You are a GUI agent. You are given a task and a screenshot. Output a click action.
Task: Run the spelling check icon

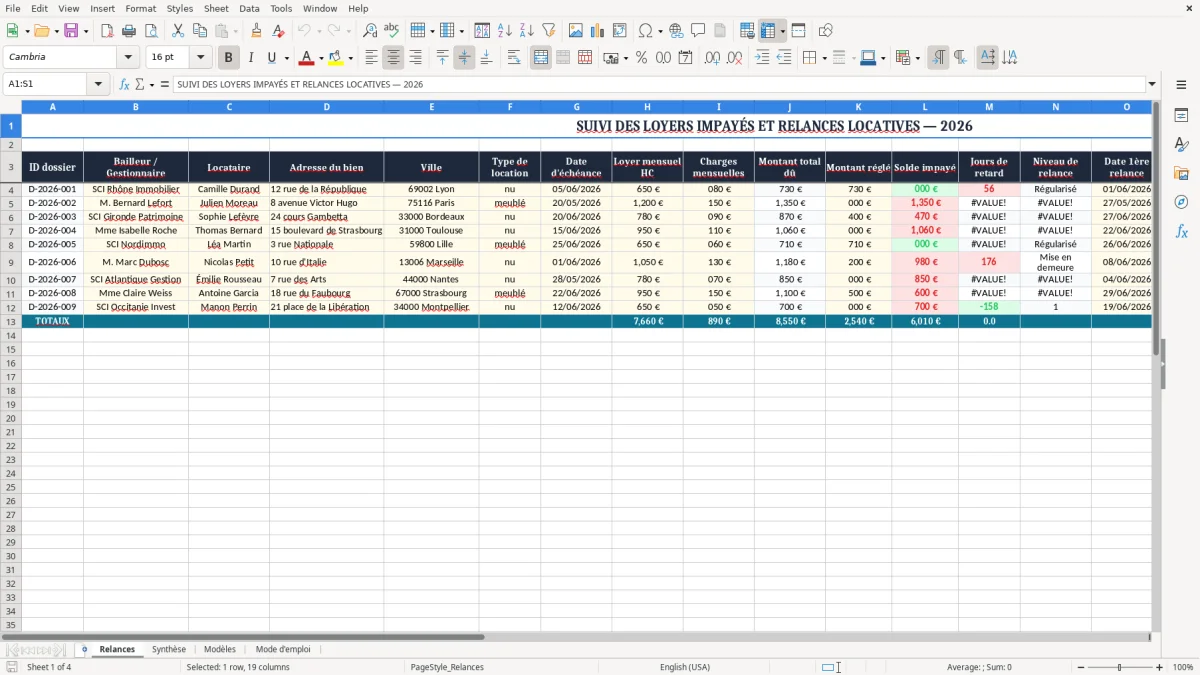click(392, 31)
